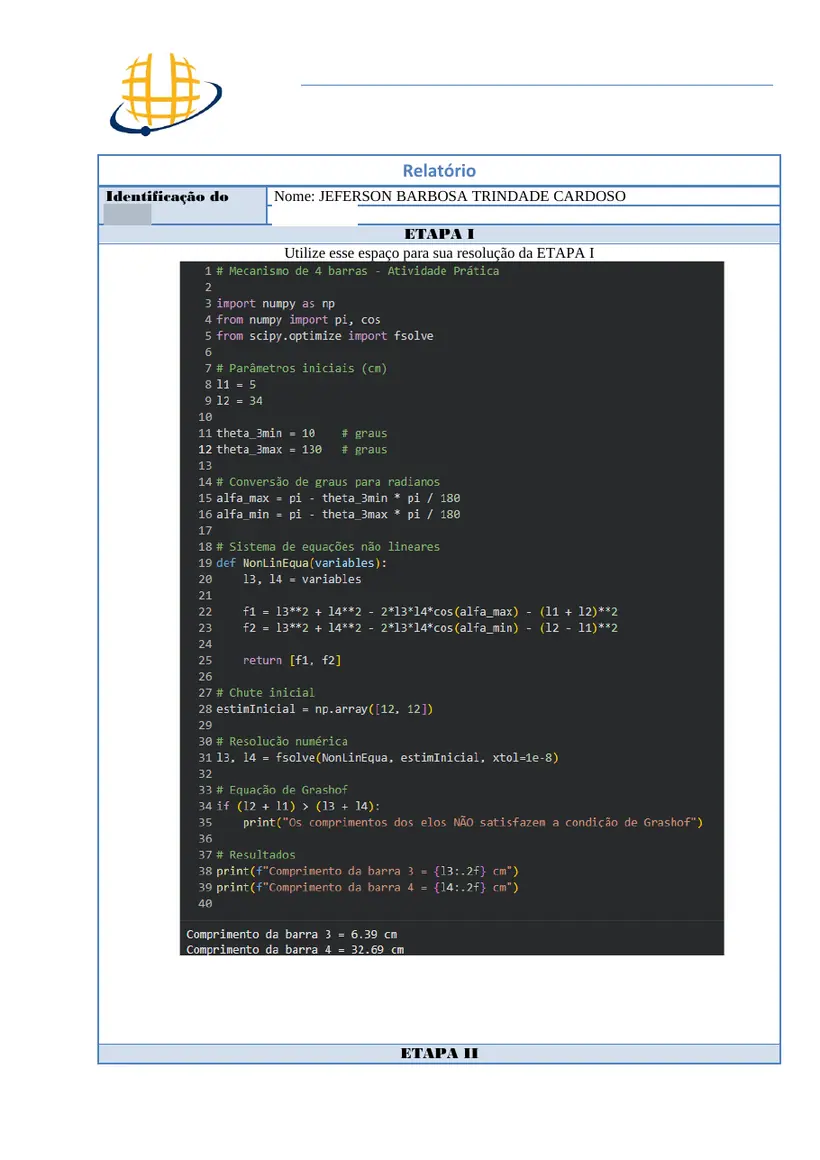Click code line 'l1 = 5'

[x=236, y=385]
